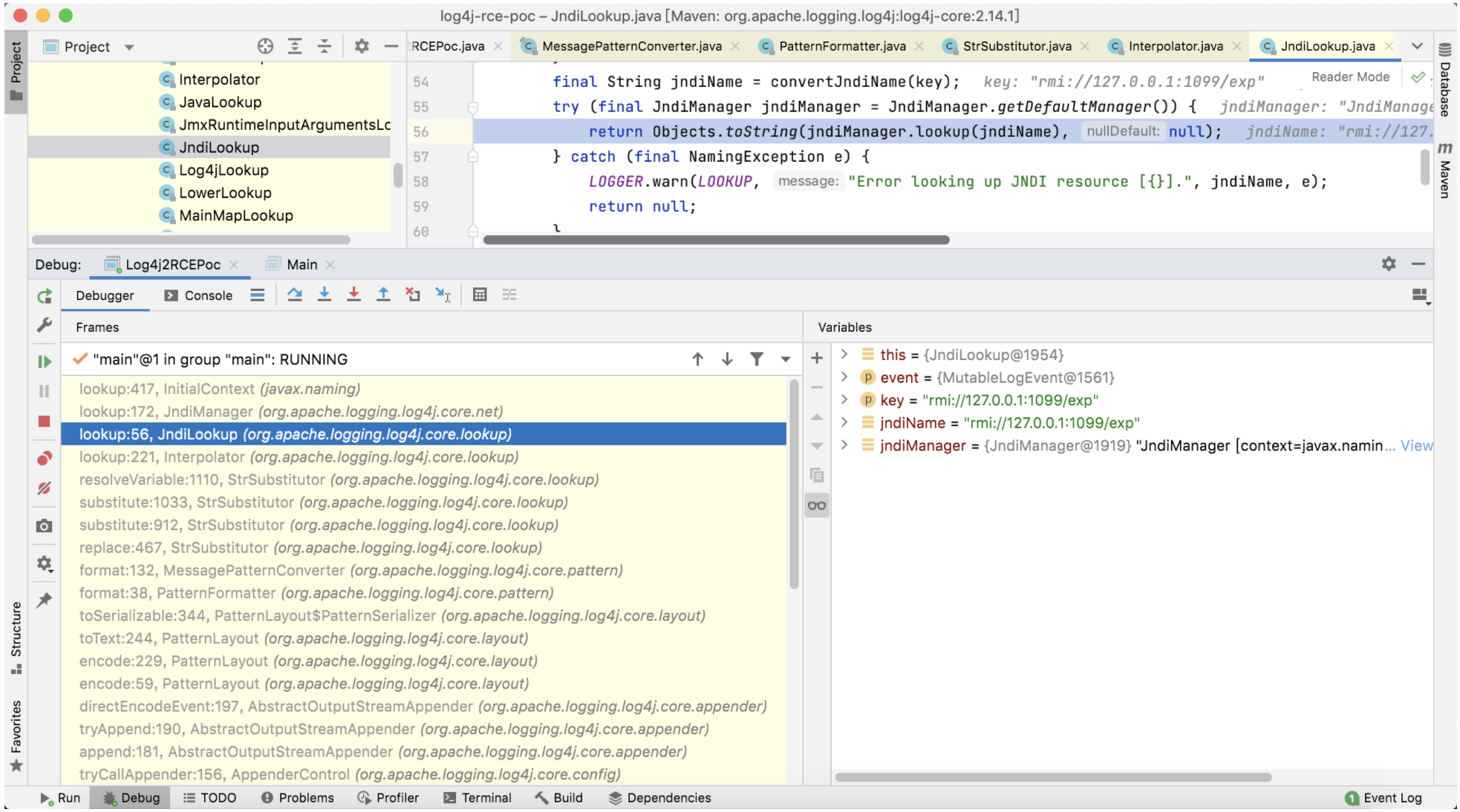Open Evaluate Expression calculator icon
This screenshot has height=812, width=1460.
(480, 295)
